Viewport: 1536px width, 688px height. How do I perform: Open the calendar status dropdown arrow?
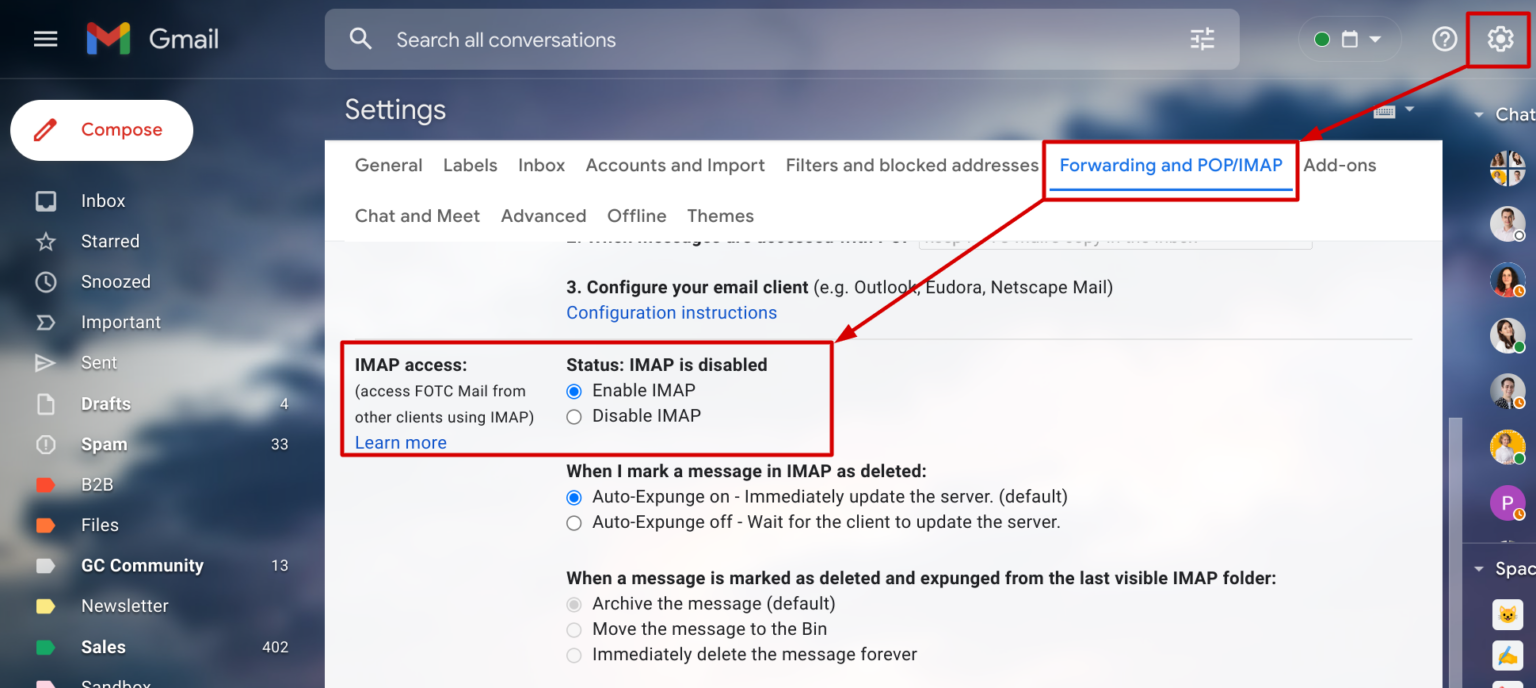(x=1372, y=39)
